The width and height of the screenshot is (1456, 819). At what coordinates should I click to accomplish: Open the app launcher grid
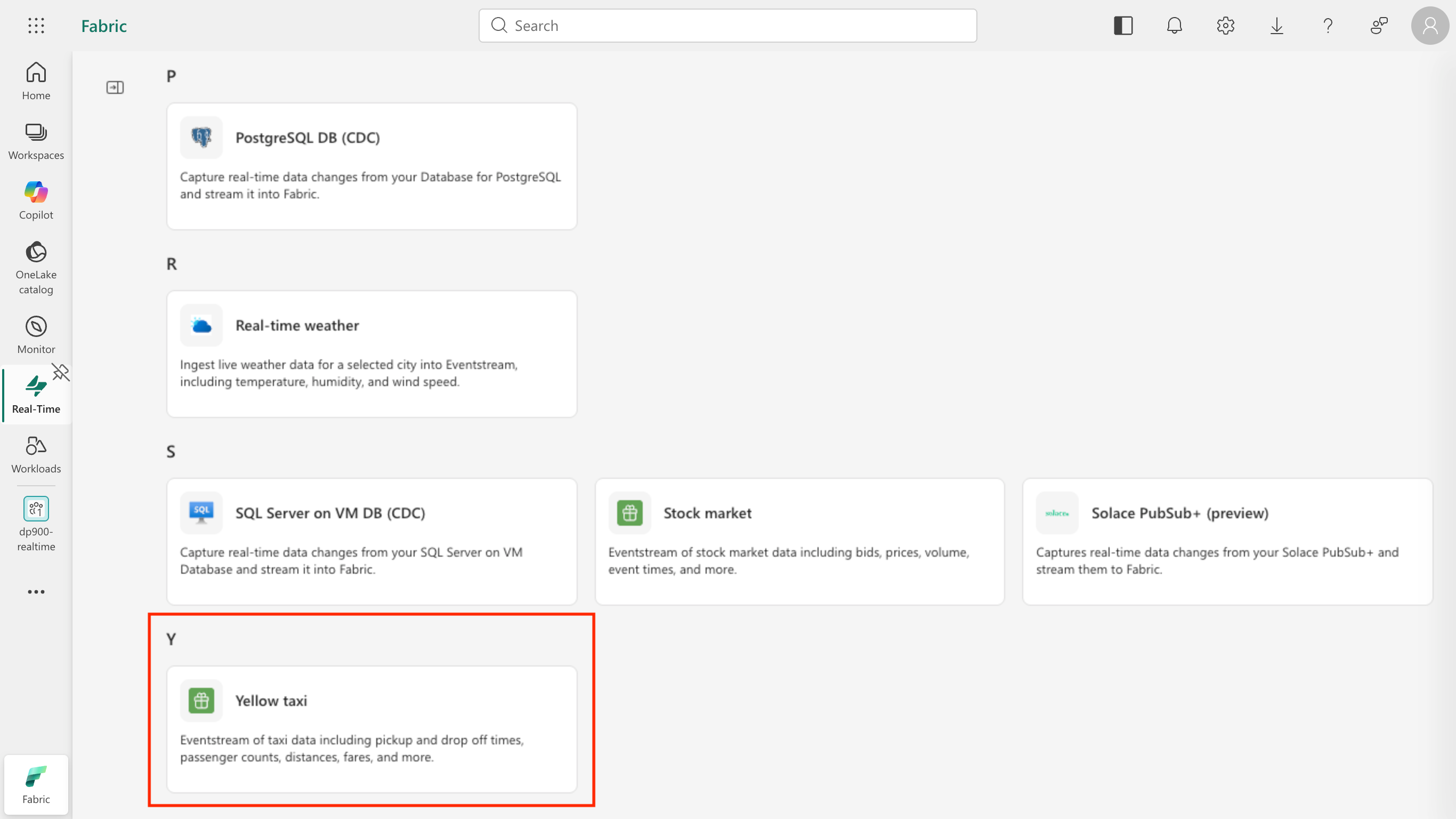(36, 26)
